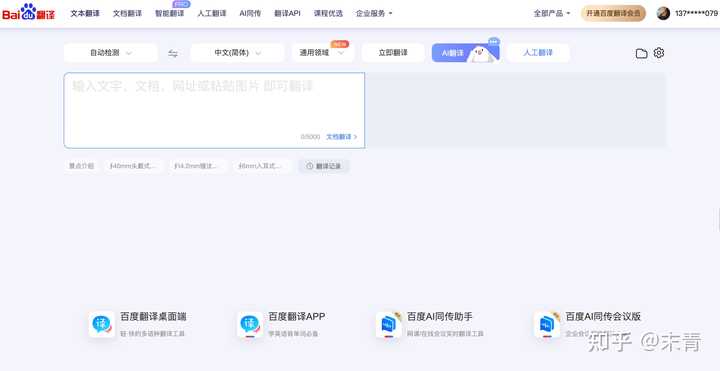Expand the 通用领域 domain dropdown
The width and height of the screenshot is (720, 371).
[x=323, y=53]
